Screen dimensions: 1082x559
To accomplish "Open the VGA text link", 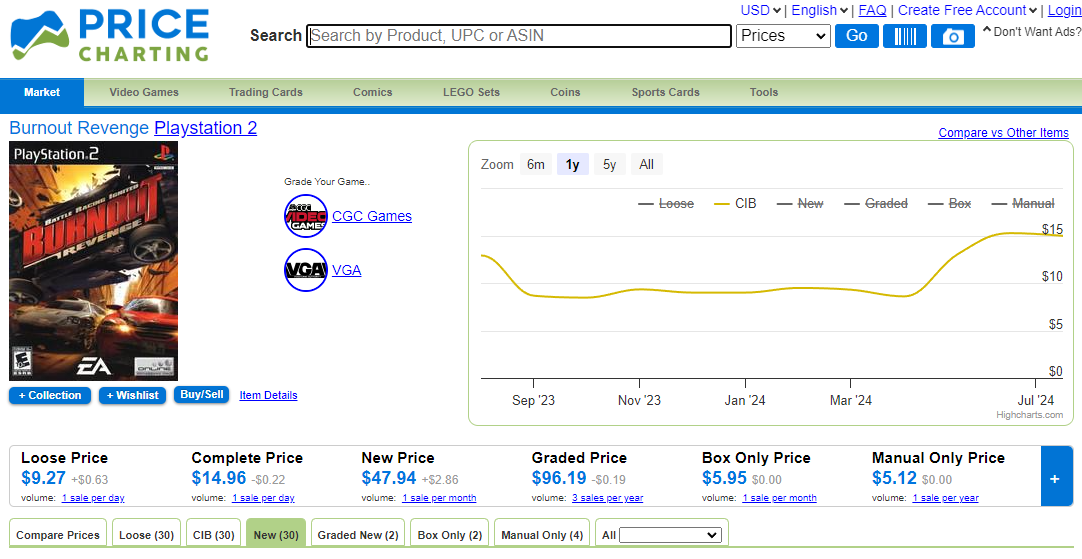I will pos(346,270).
